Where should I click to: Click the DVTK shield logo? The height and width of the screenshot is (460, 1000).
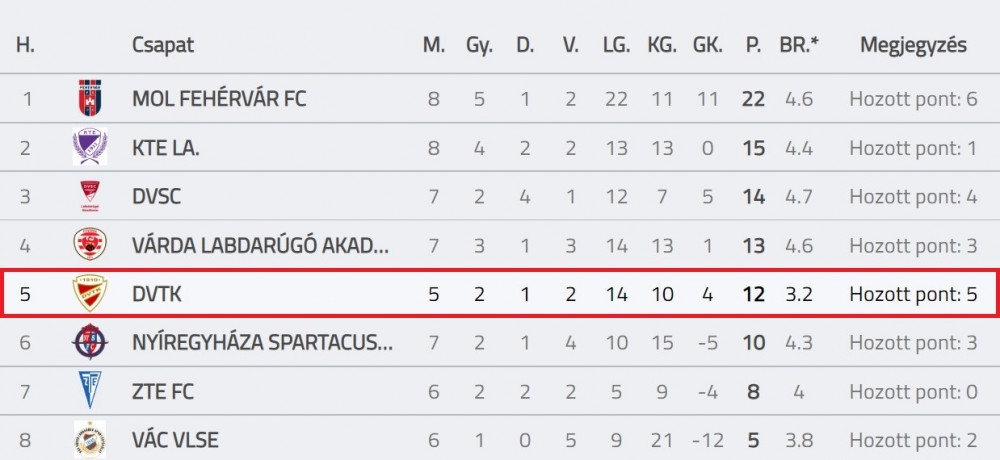click(x=90, y=293)
